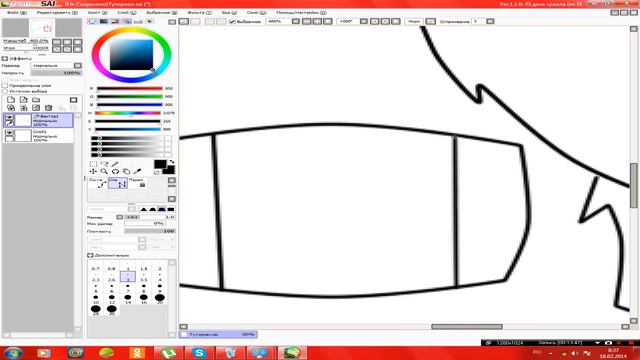The image size is (640, 360).
Task: Click the foreground black color swatch
Action: pos(160,164)
